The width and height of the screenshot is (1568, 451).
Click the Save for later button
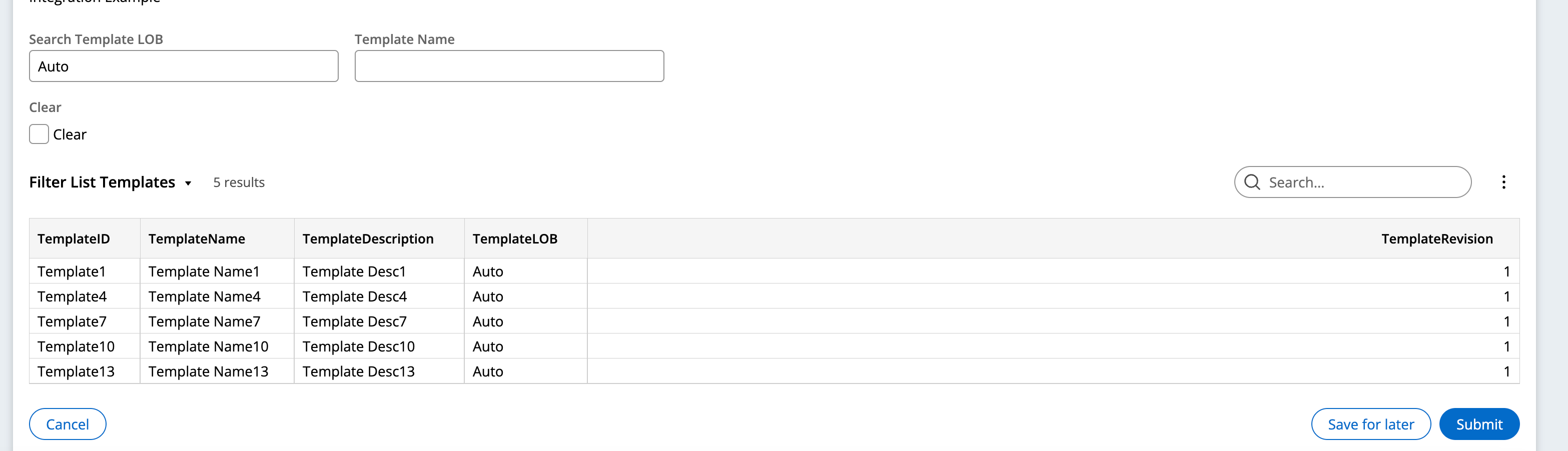click(1370, 424)
